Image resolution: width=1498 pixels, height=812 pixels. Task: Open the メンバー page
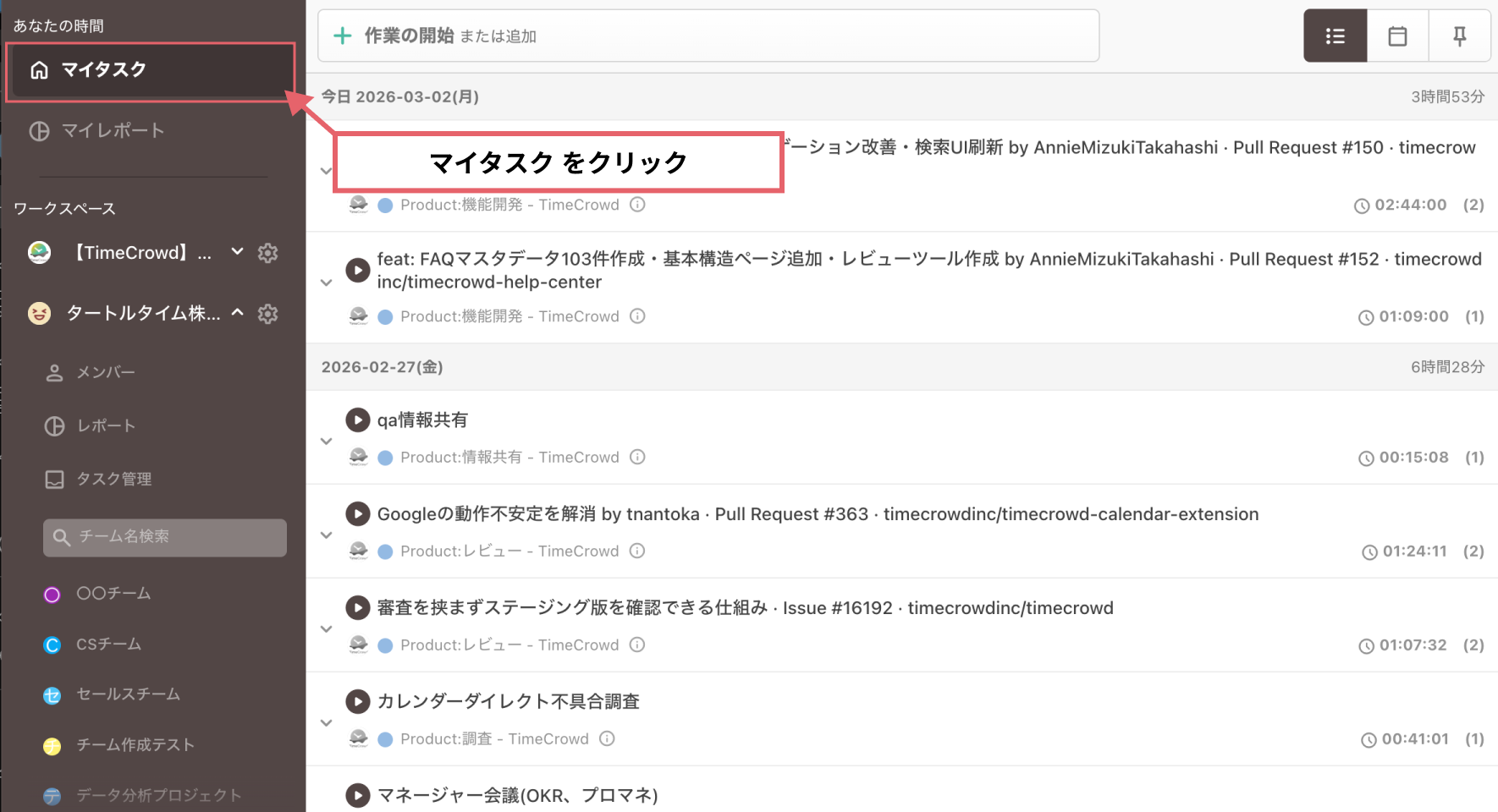(x=105, y=373)
